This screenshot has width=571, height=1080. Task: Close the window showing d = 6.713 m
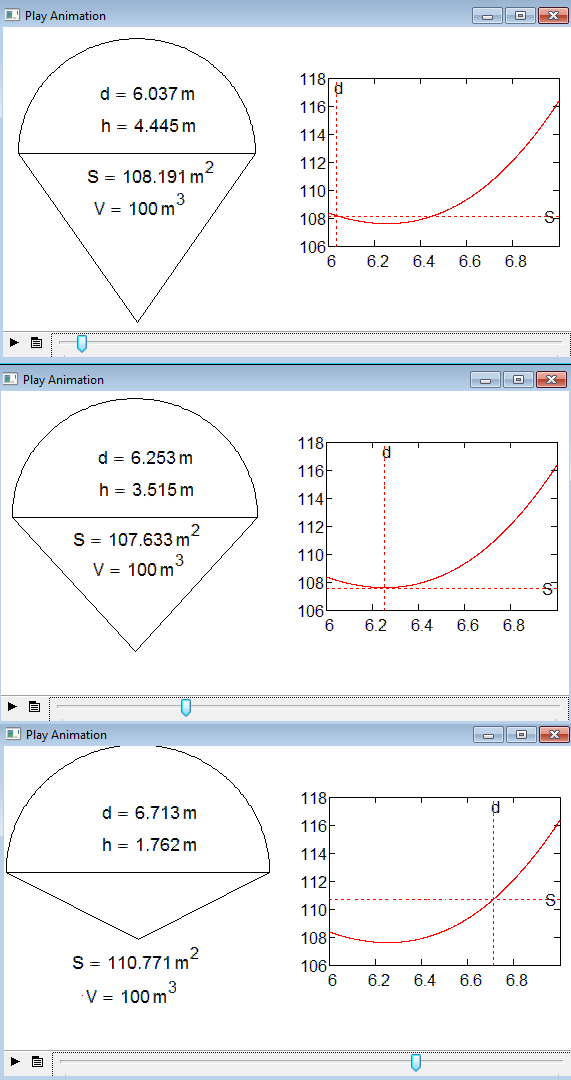(555, 735)
